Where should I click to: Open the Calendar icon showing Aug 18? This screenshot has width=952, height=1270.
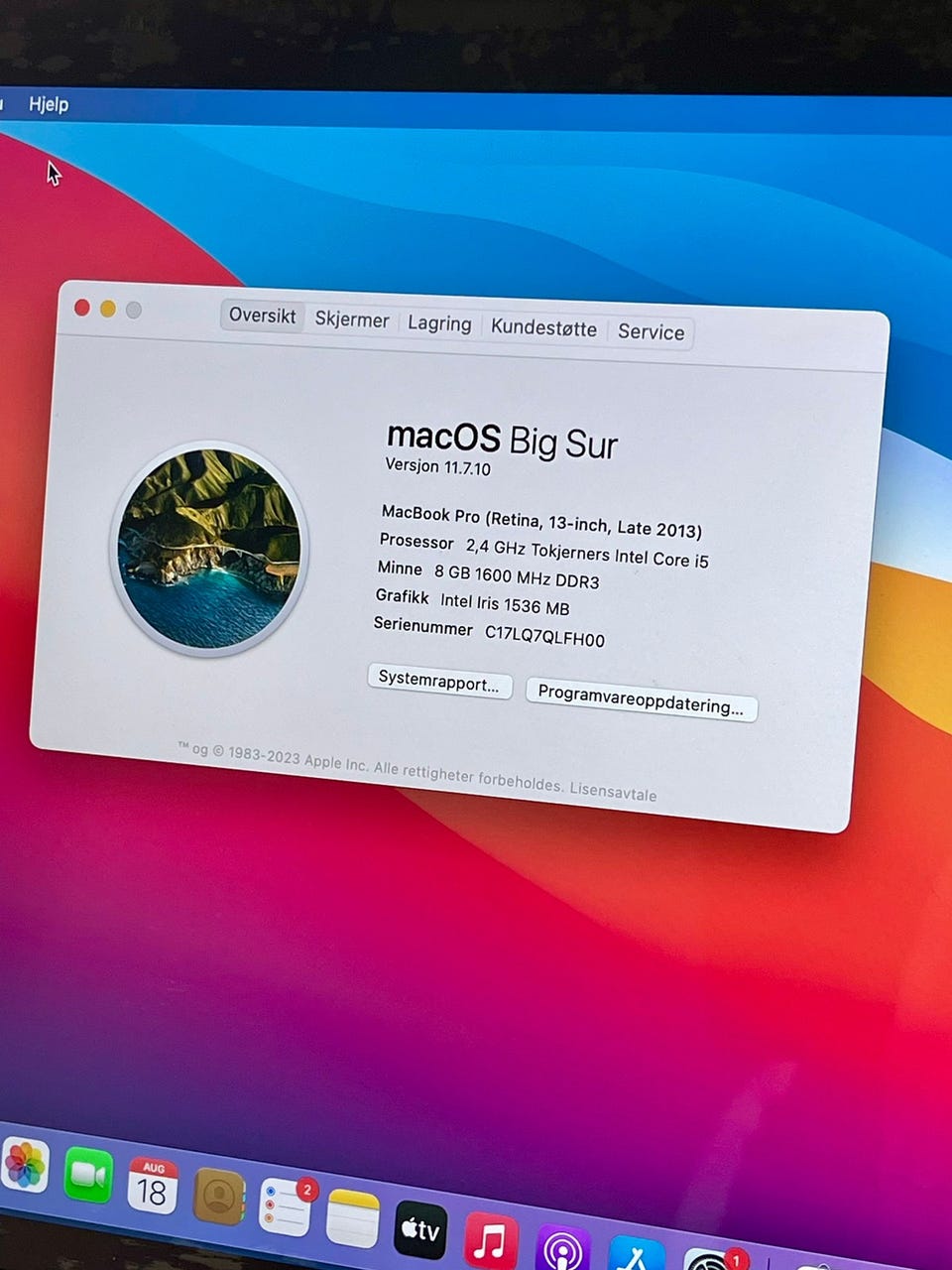[153, 1186]
